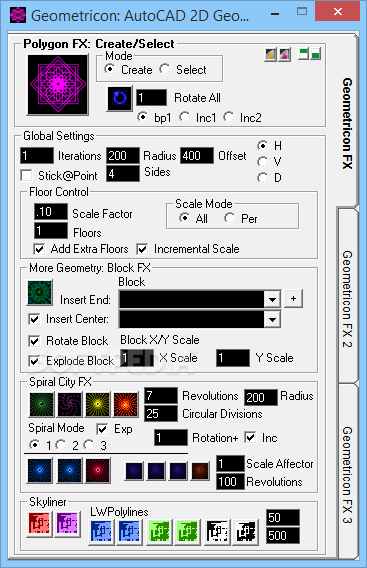This screenshot has width=367, height=568.
Task: Select the V offset direction radio button
Action: [262, 162]
